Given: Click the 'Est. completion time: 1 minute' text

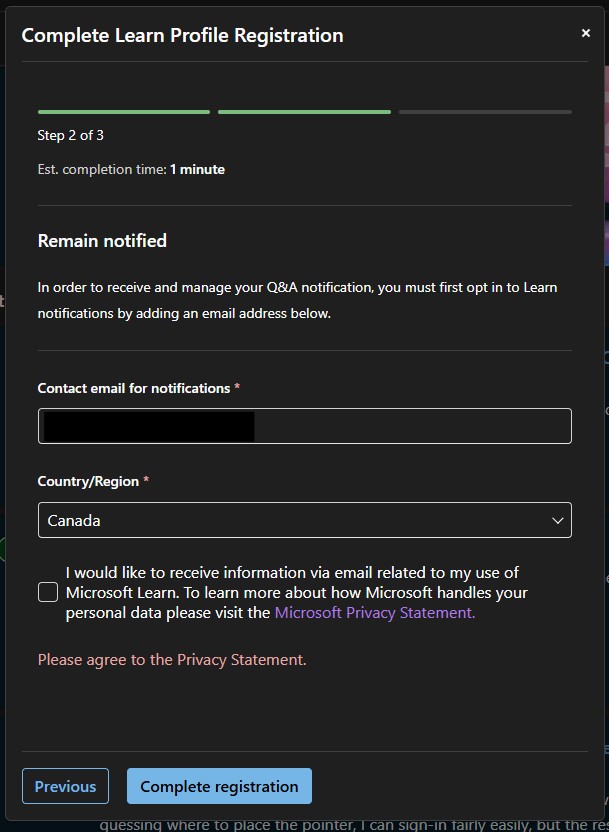Looking at the screenshot, I should pos(131,170).
